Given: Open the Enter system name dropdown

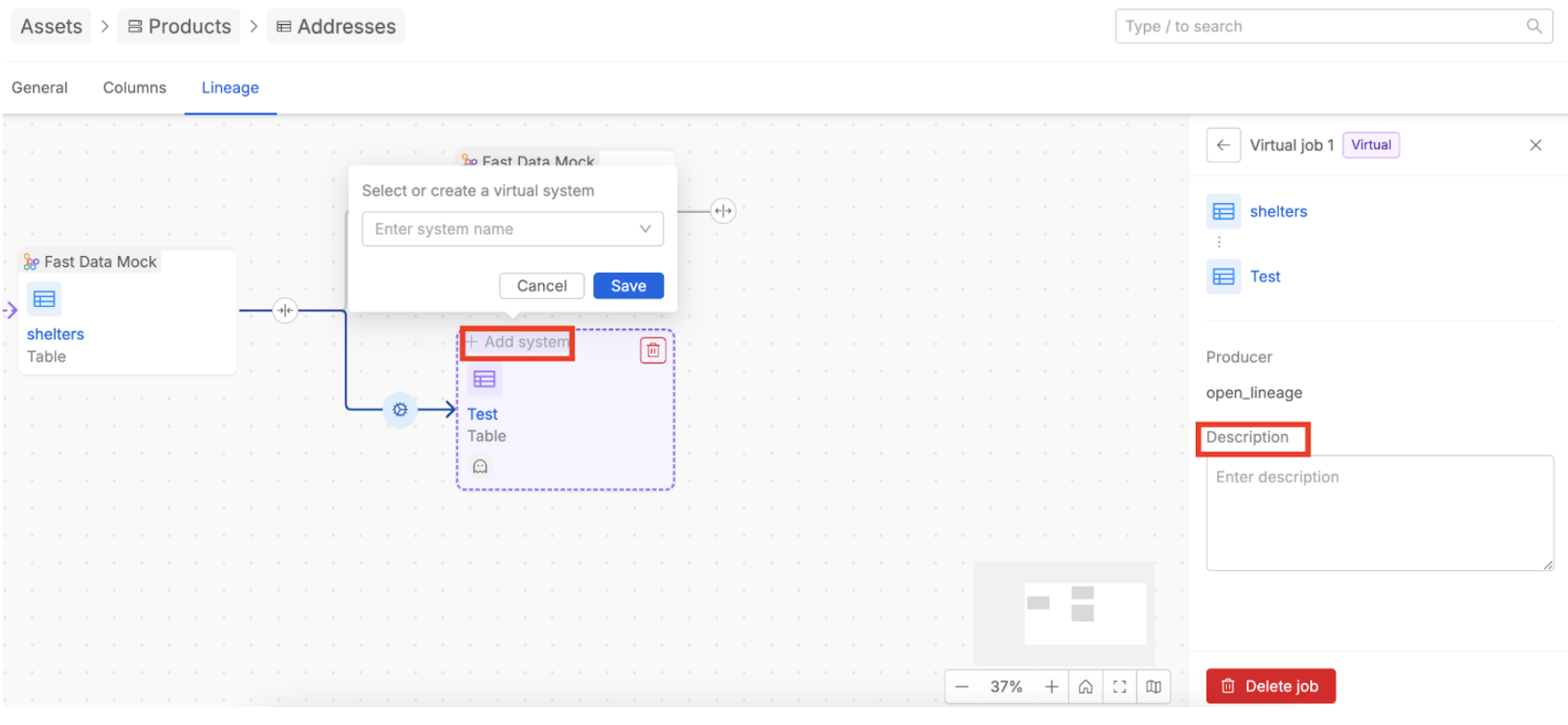Looking at the screenshot, I should click(512, 229).
